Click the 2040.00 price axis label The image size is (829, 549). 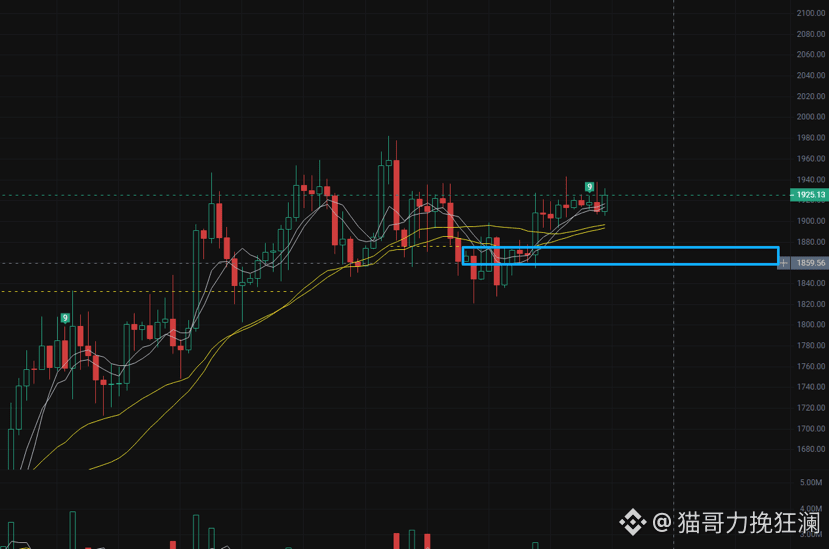pyautogui.click(x=810, y=76)
